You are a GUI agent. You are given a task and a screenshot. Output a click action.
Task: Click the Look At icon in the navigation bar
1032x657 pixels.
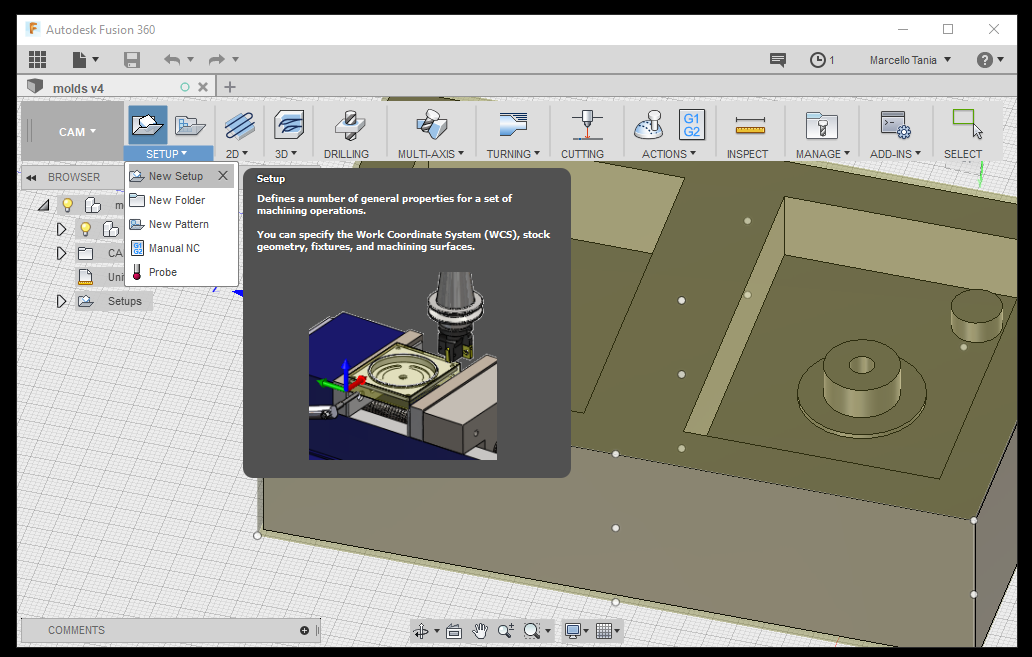pyautogui.click(x=453, y=631)
